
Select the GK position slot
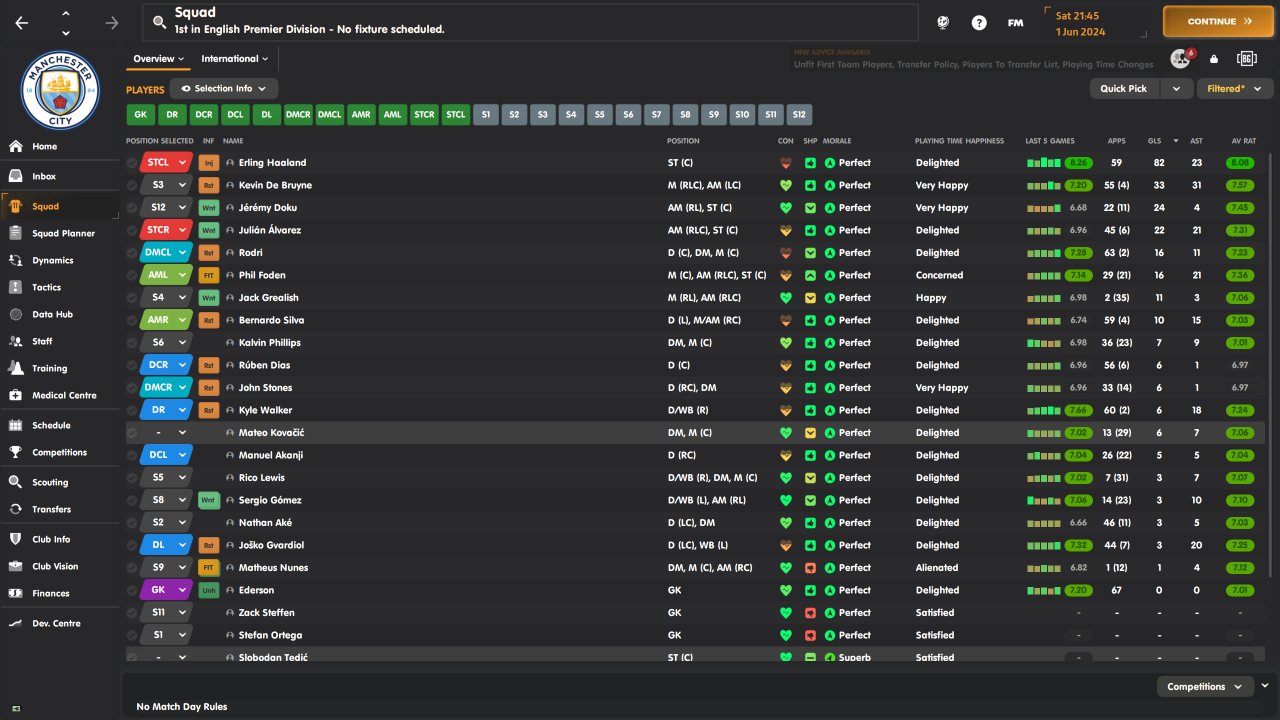pyautogui.click(x=141, y=115)
